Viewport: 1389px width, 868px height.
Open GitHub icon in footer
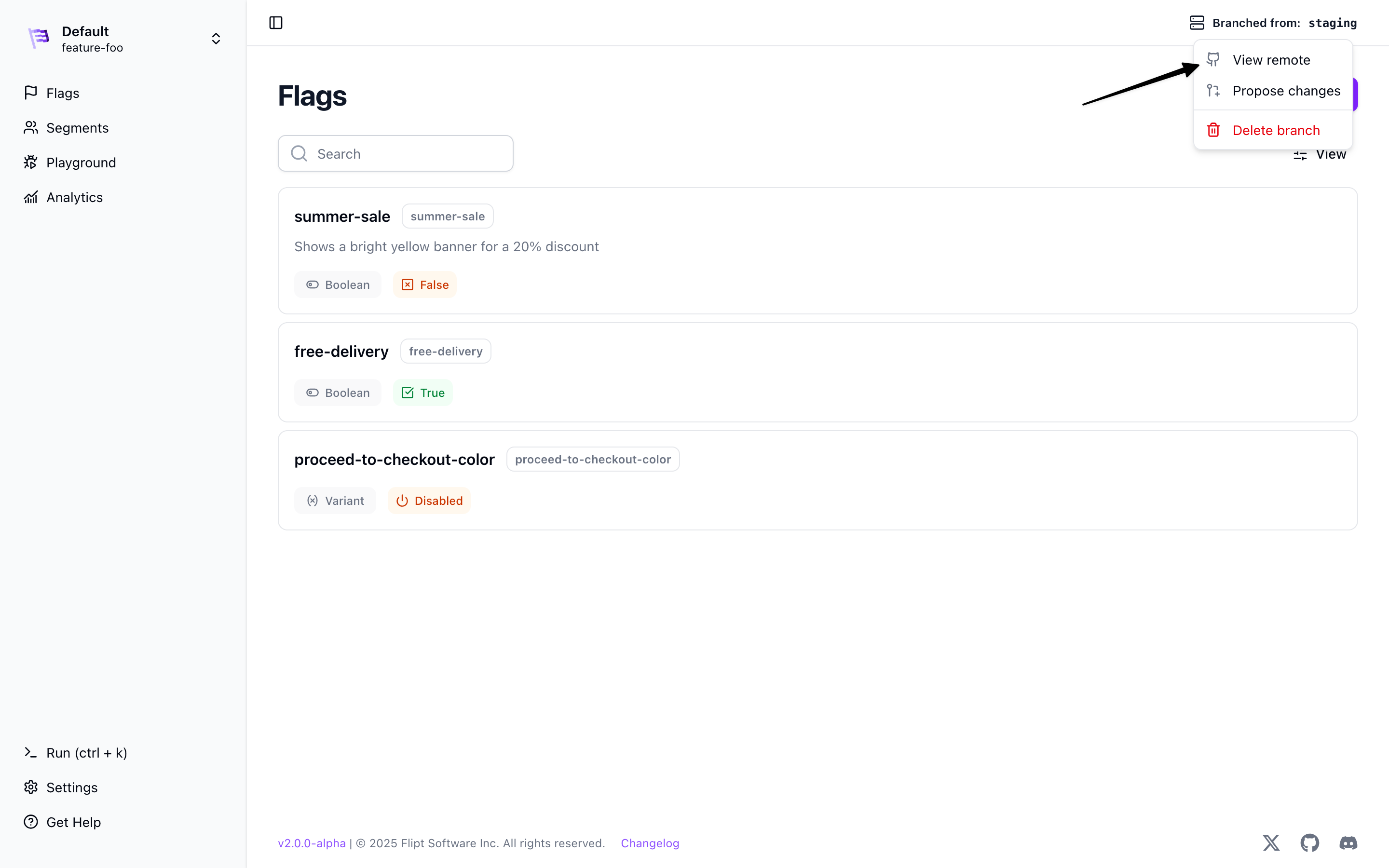[x=1309, y=843]
